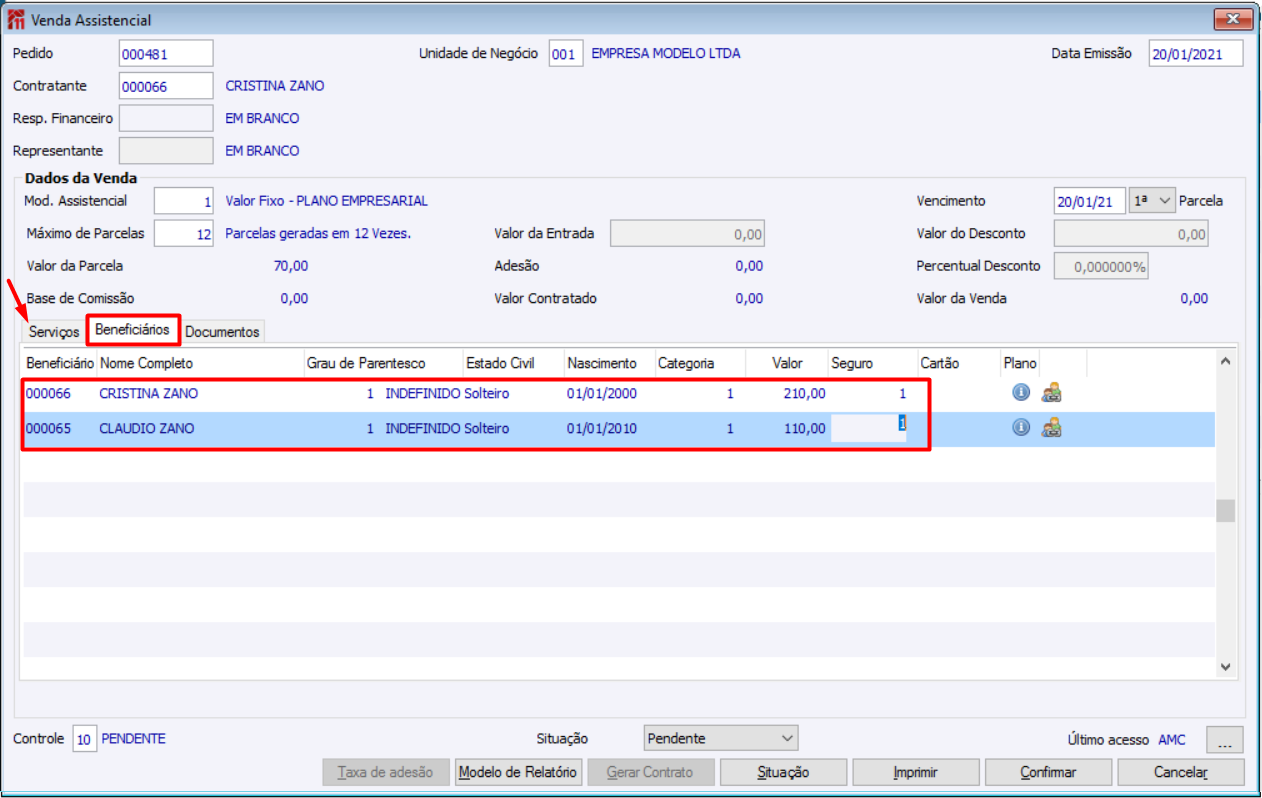Click the Mod. Assistencial field
Screen dimensions: 1262x798
tap(184, 201)
